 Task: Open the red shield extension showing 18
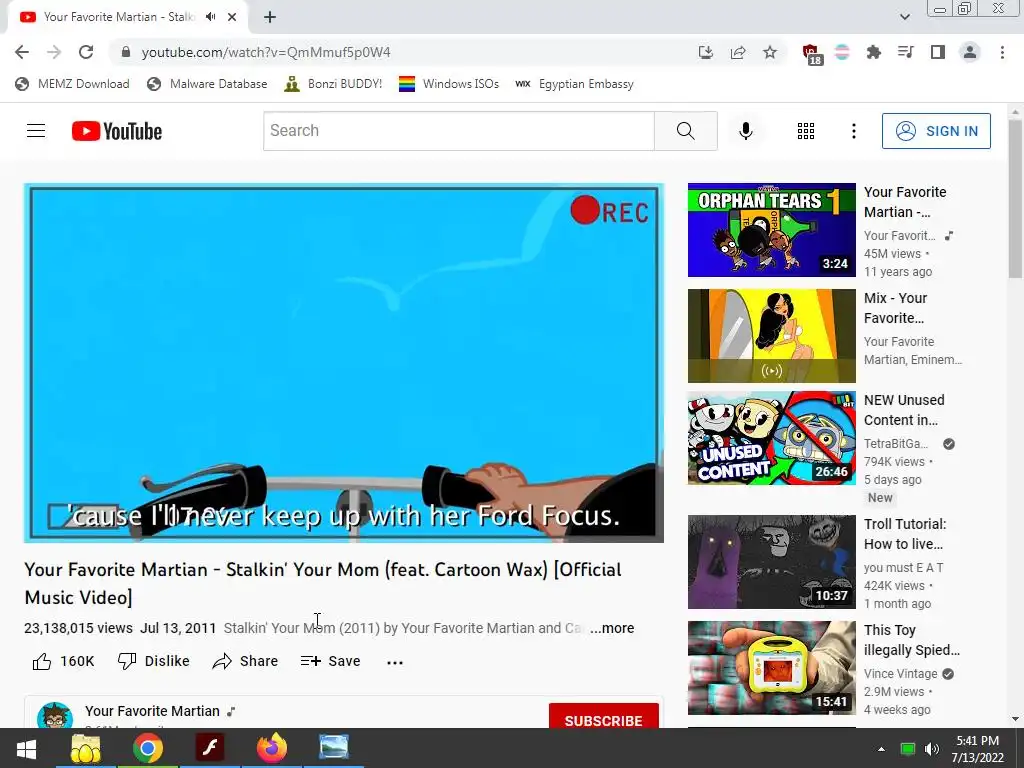812,54
